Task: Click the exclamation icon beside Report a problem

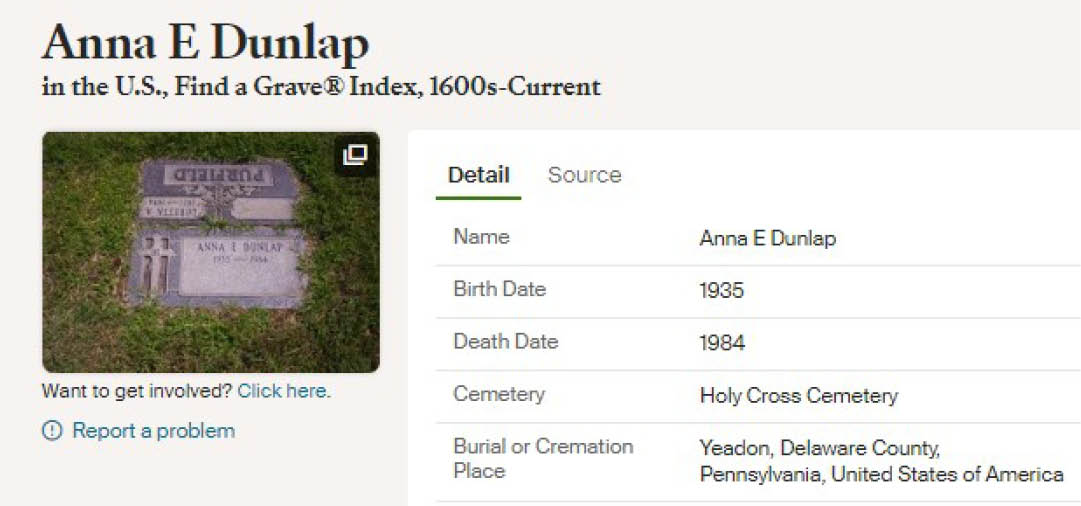Action: pyautogui.click(x=52, y=431)
